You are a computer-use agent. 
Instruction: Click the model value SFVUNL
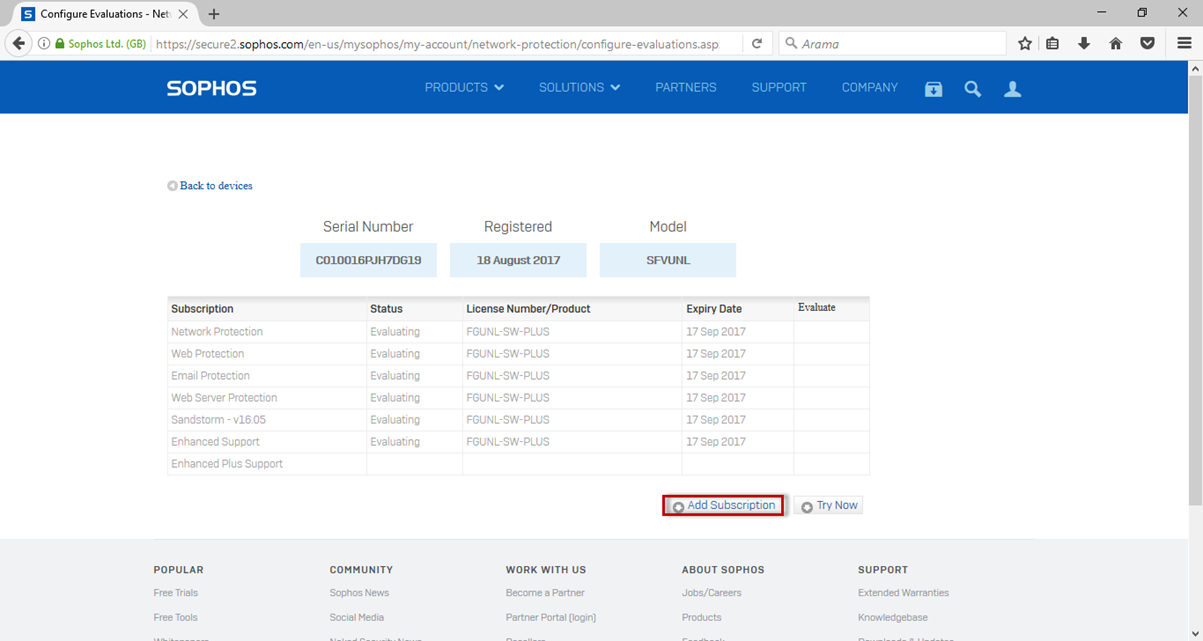(668, 260)
